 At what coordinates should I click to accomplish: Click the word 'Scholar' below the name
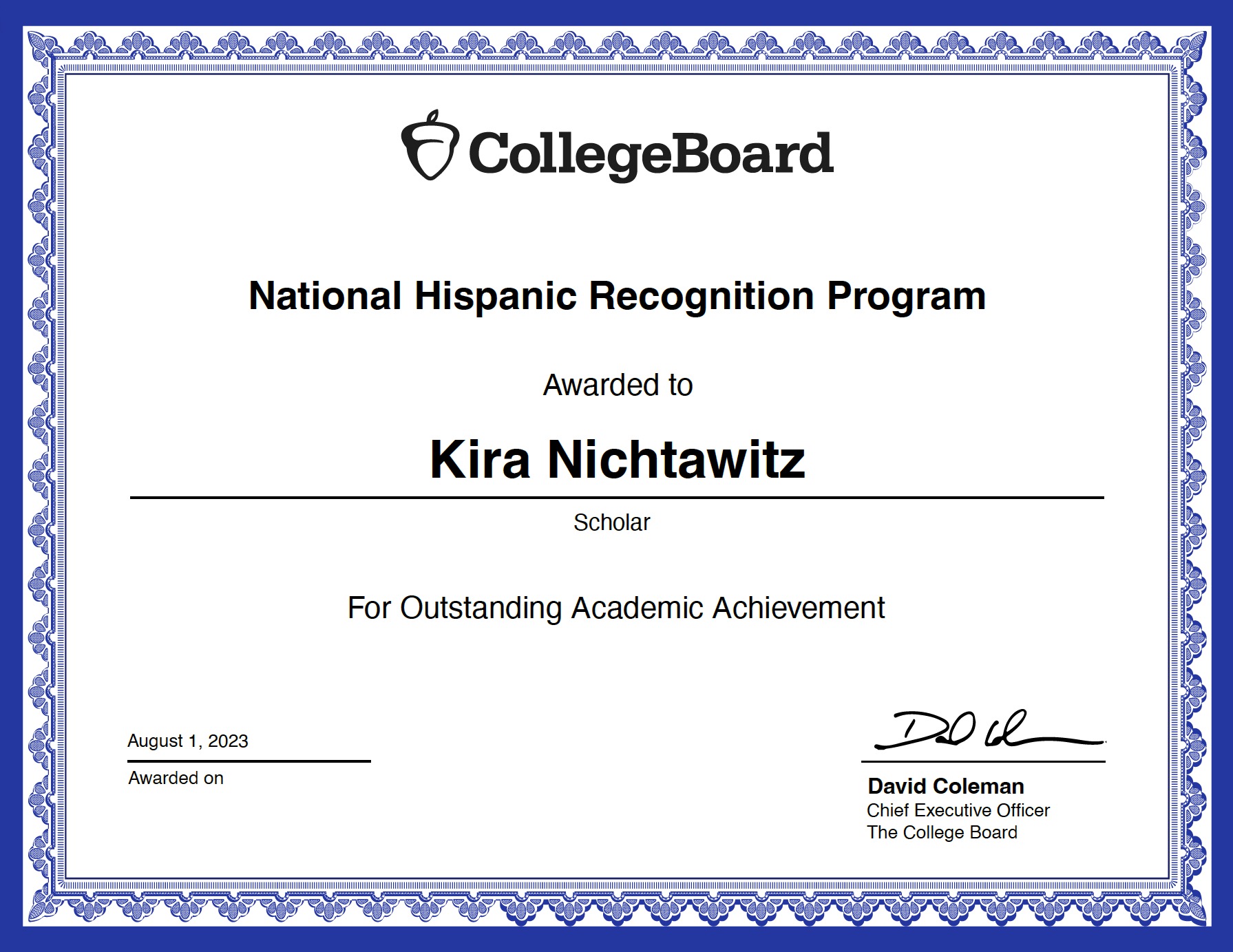point(611,522)
